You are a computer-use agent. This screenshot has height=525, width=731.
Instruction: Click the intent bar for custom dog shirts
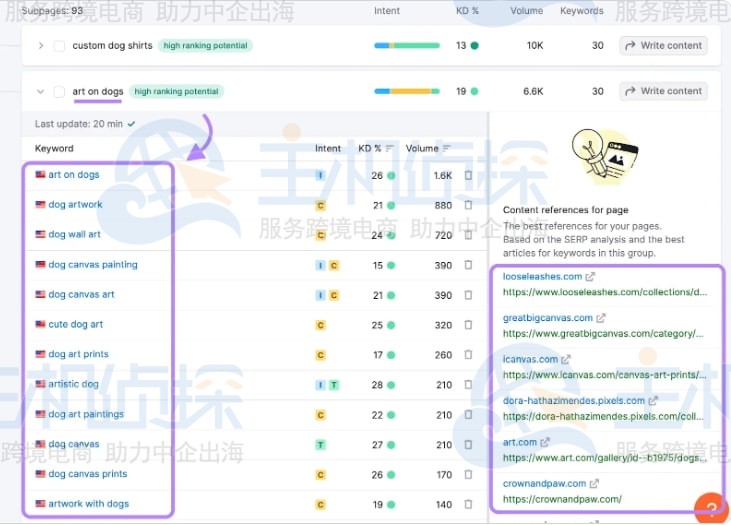tap(407, 46)
